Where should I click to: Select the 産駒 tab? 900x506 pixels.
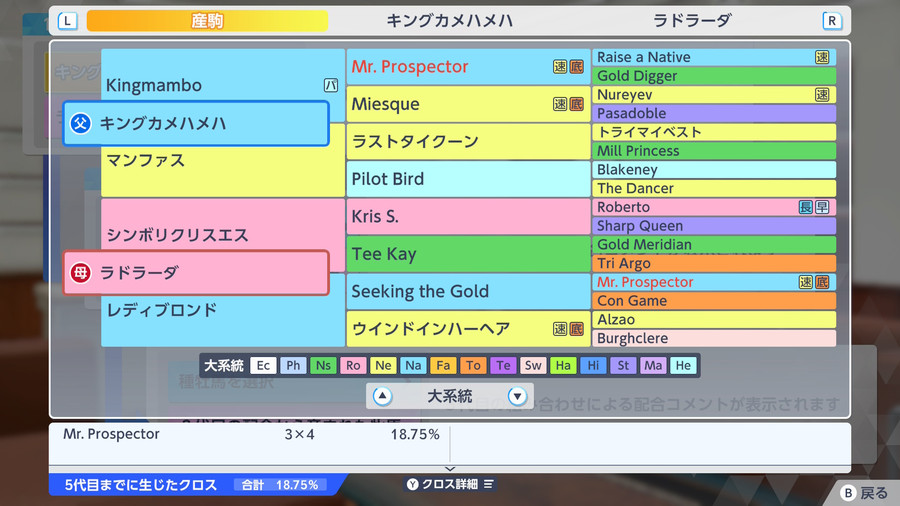coord(207,21)
